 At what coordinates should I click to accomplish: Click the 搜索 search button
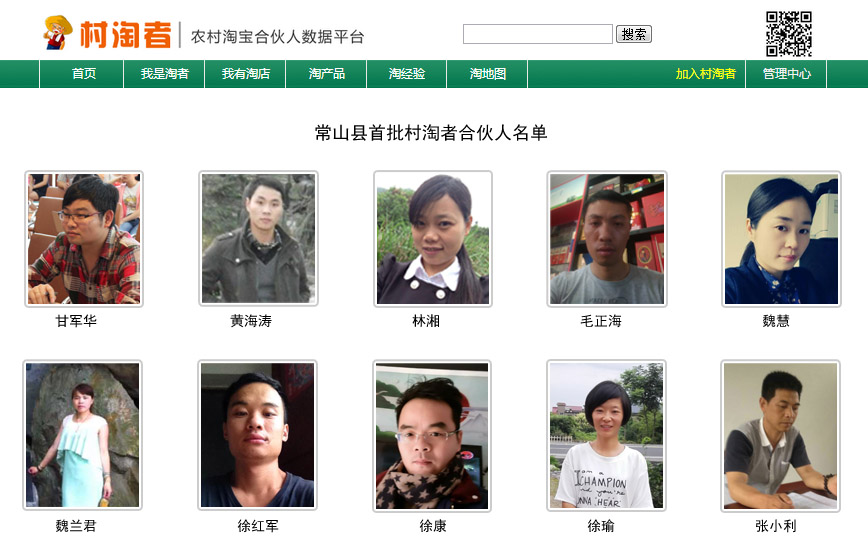tap(634, 34)
